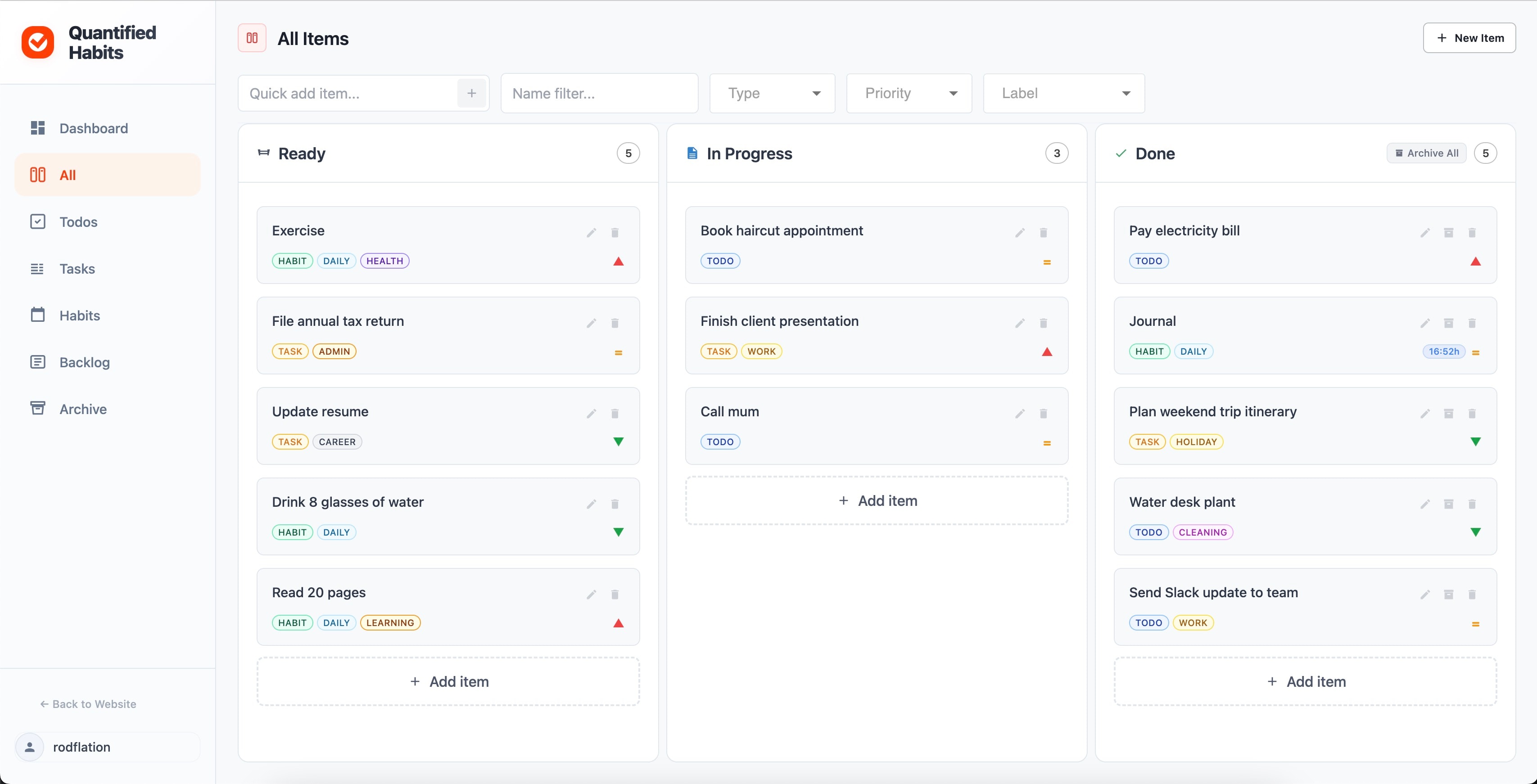This screenshot has width=1537, height=784.
Task: Click the 16:52h time badge on Journal
Action: click(1443, 351)
